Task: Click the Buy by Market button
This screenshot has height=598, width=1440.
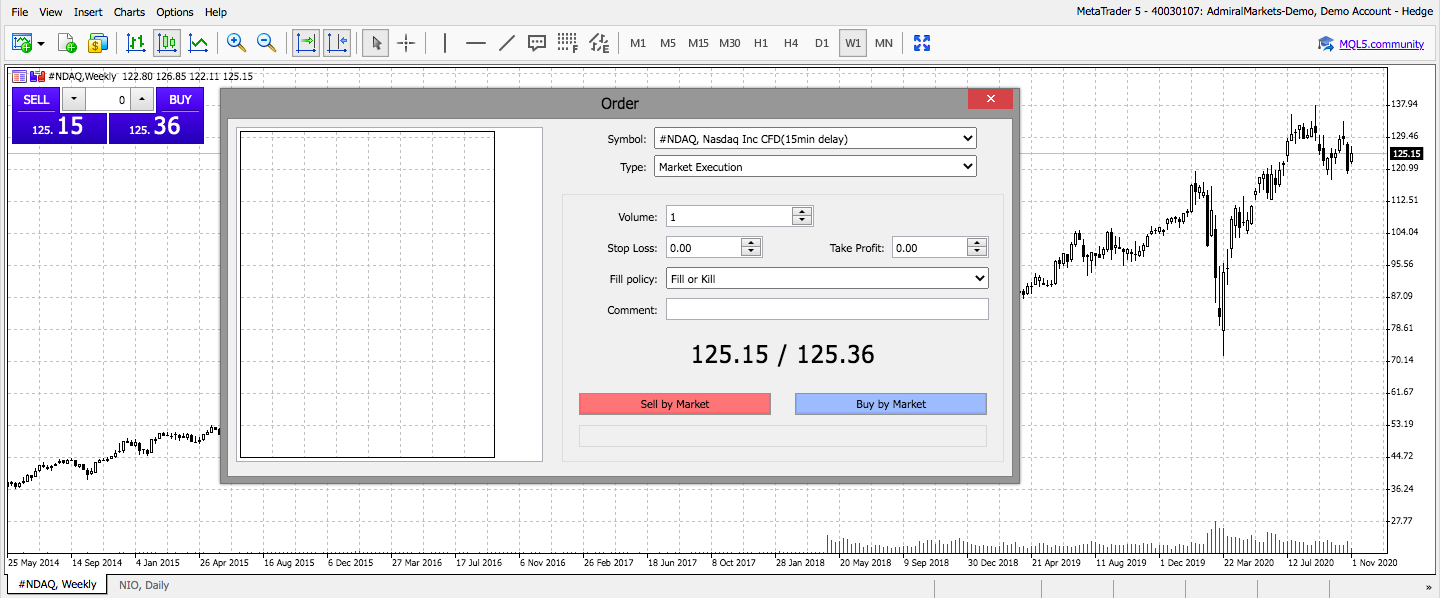Action: pyautogui.click(x=891, y=404)
